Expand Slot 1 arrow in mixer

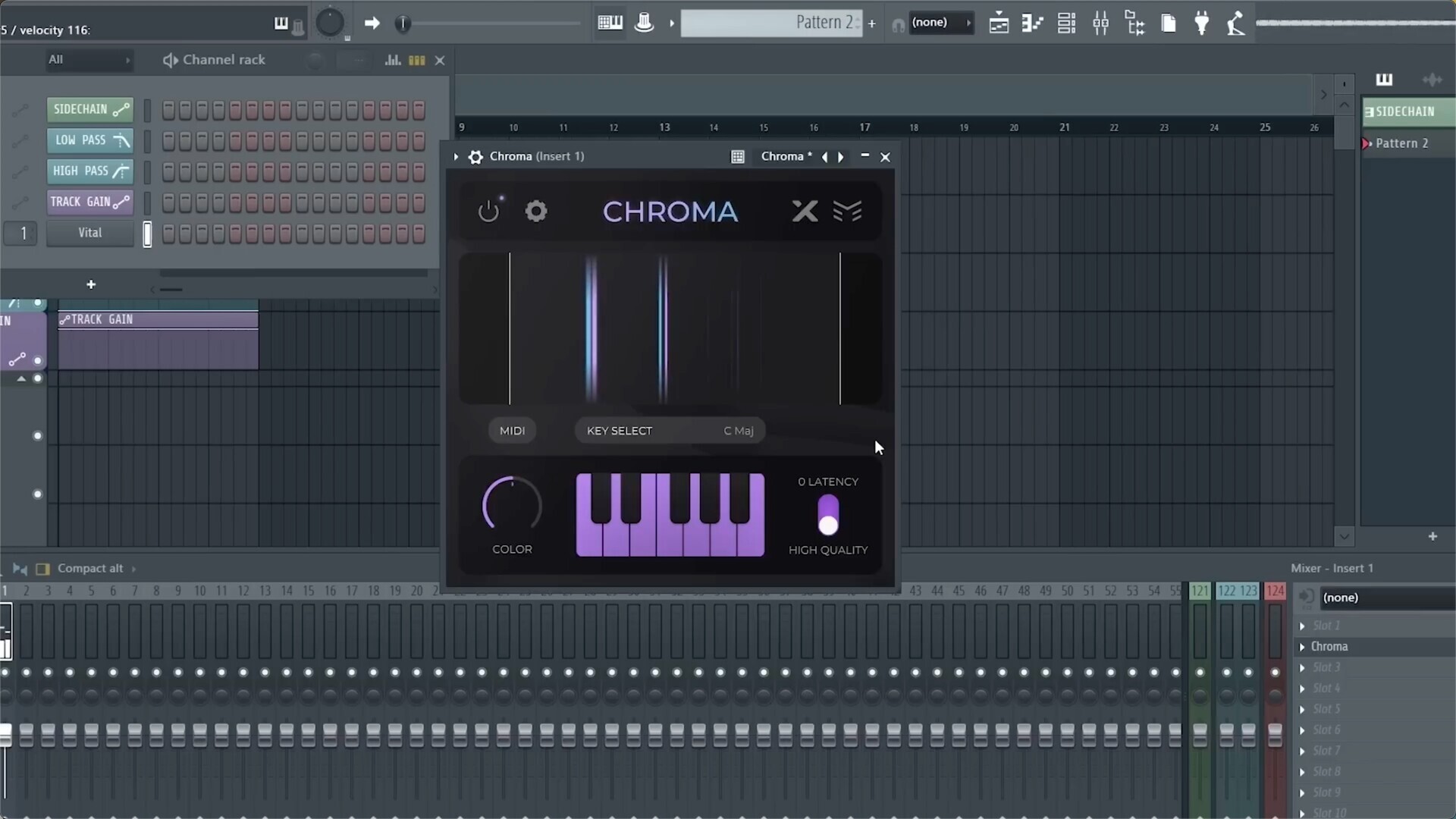point(1302,626)
